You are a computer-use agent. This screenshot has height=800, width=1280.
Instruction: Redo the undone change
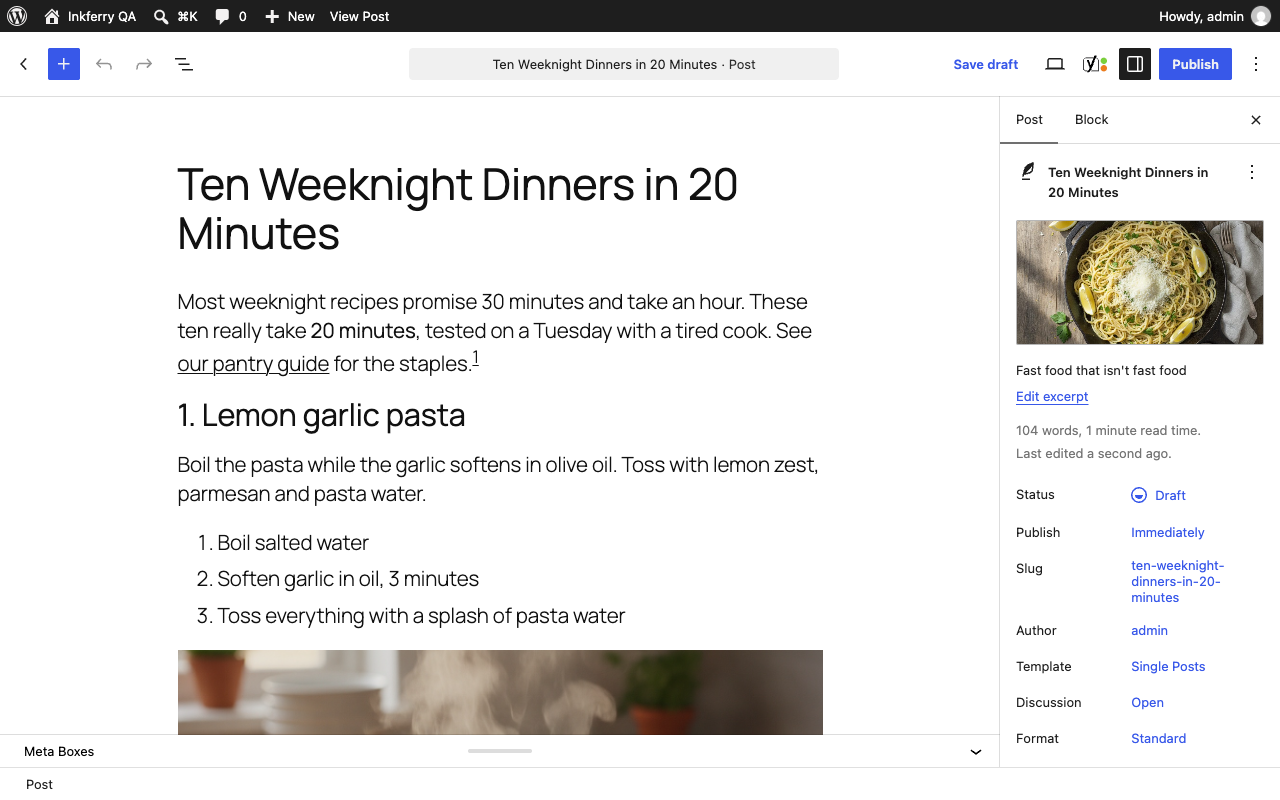144,64
